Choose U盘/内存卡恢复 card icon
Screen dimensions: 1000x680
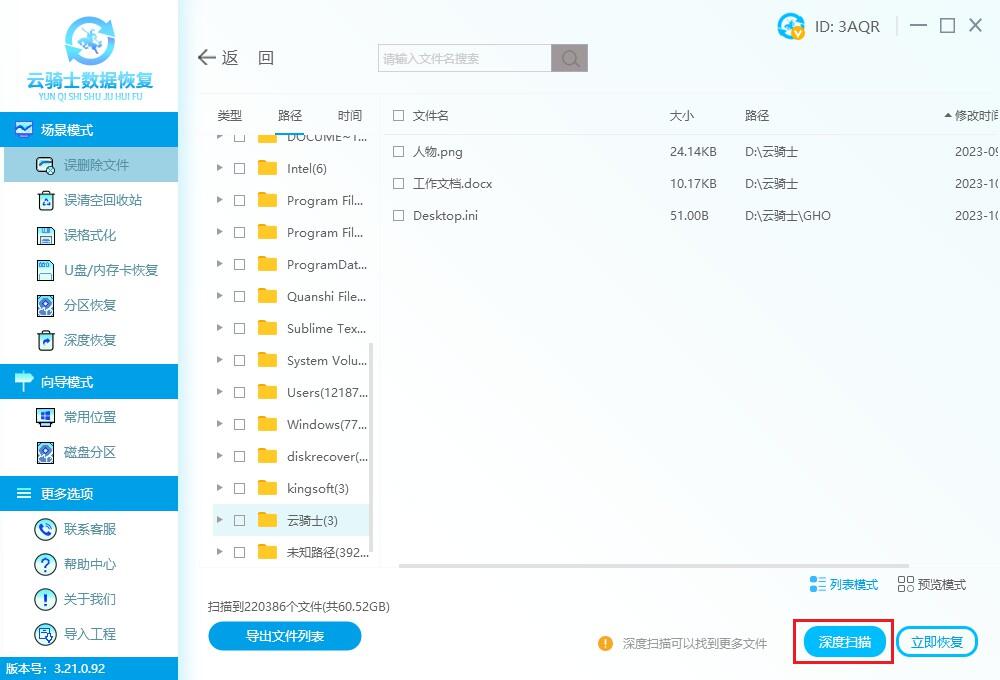46,270
